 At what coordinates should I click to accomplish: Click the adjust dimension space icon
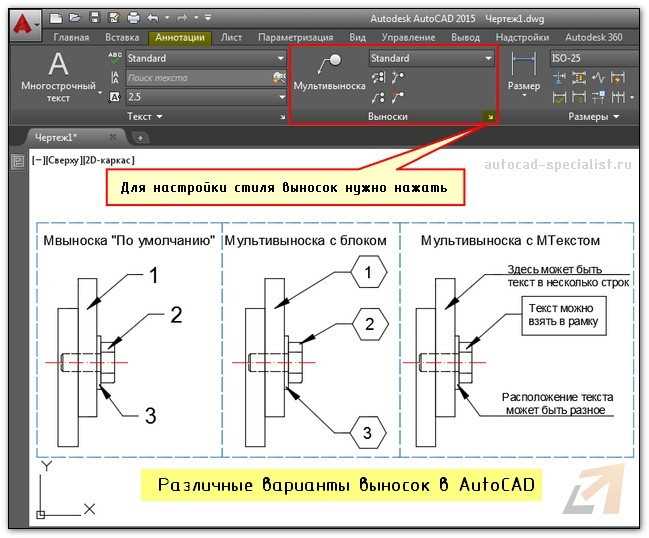pos(579,77)
